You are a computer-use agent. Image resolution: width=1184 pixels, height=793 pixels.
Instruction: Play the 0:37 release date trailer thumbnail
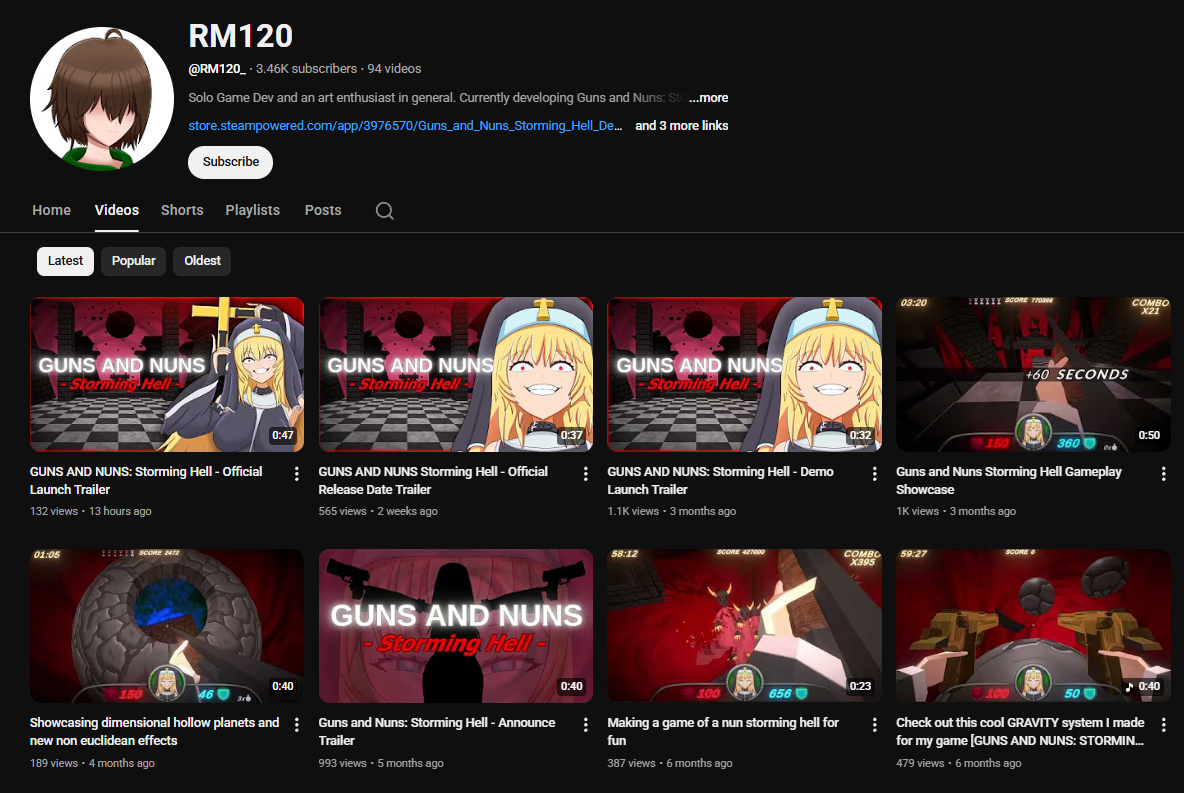coord(456,375)
